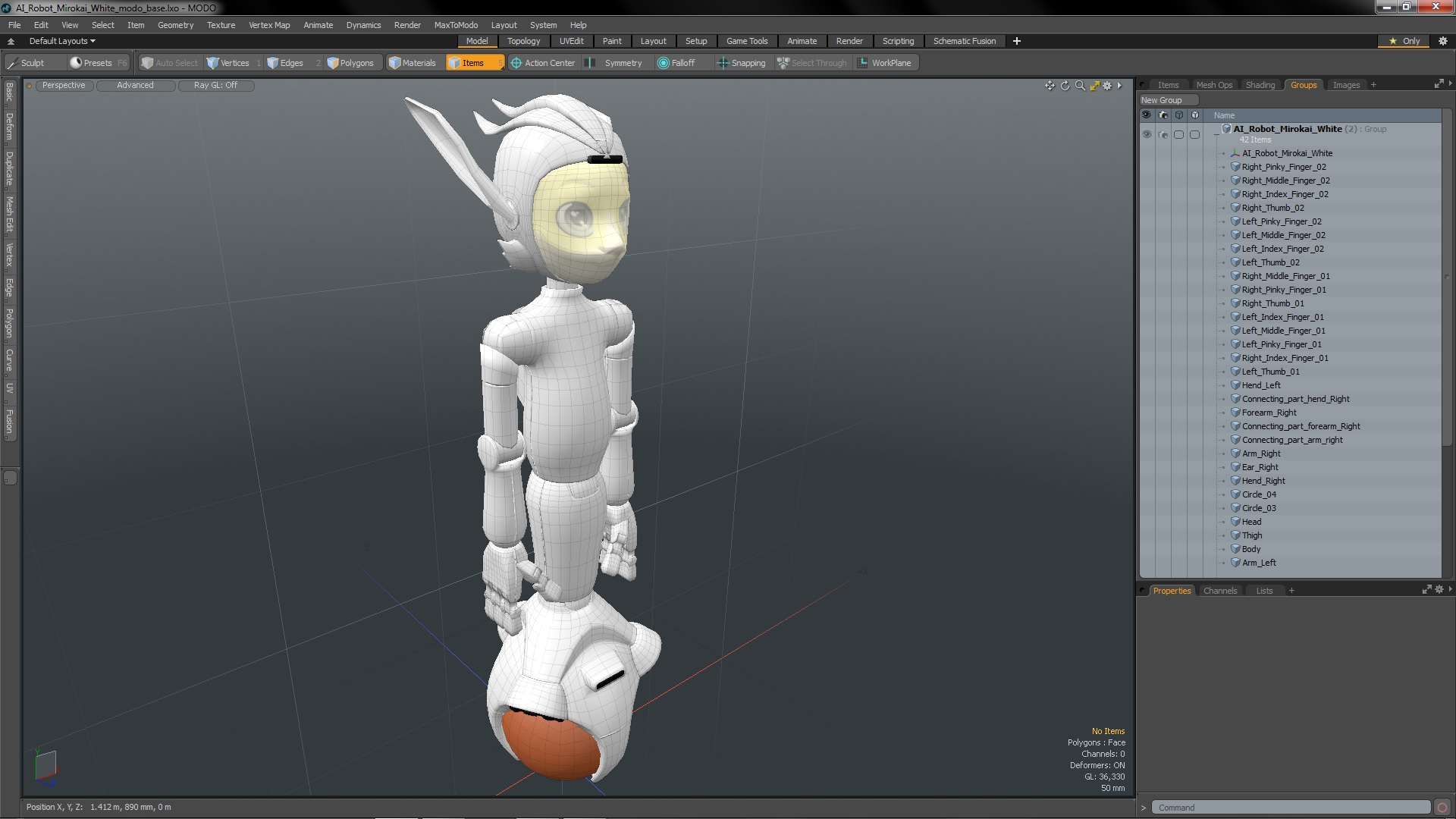Screen dimensions: 1456x819
Task: Open the Mesh Ops tab
Action: 1214,85
